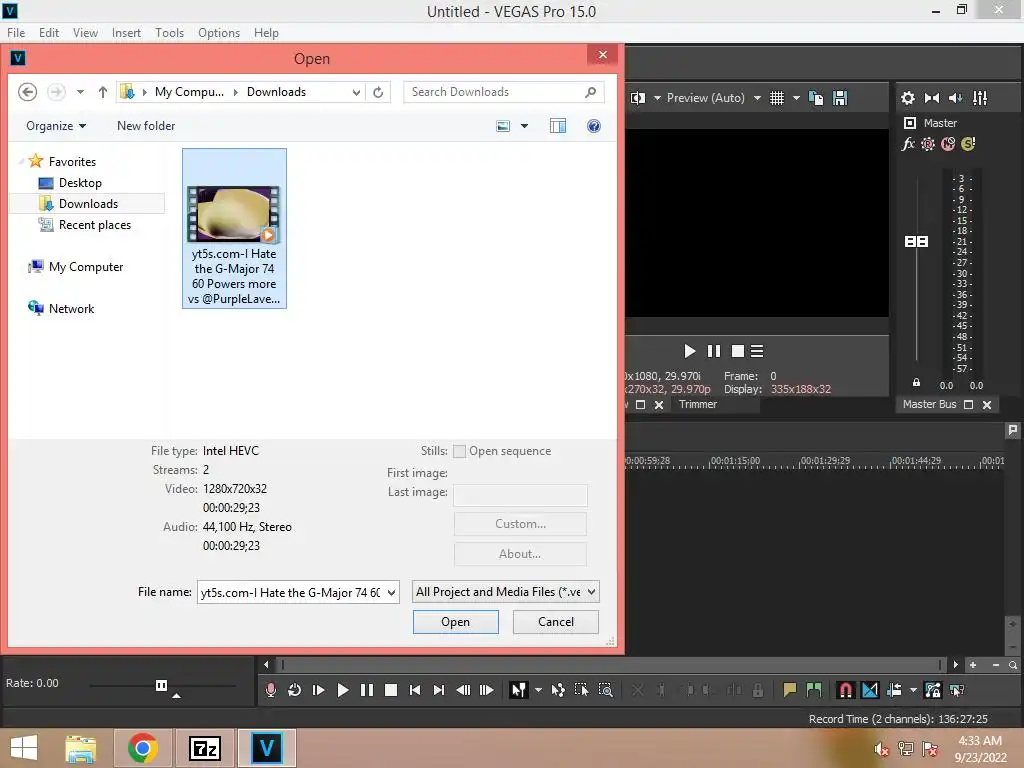This screenshot has height=768, width=1024.
Task: Toggle Enable Snapping magnet icon
Action: click(x=845, y=690)
